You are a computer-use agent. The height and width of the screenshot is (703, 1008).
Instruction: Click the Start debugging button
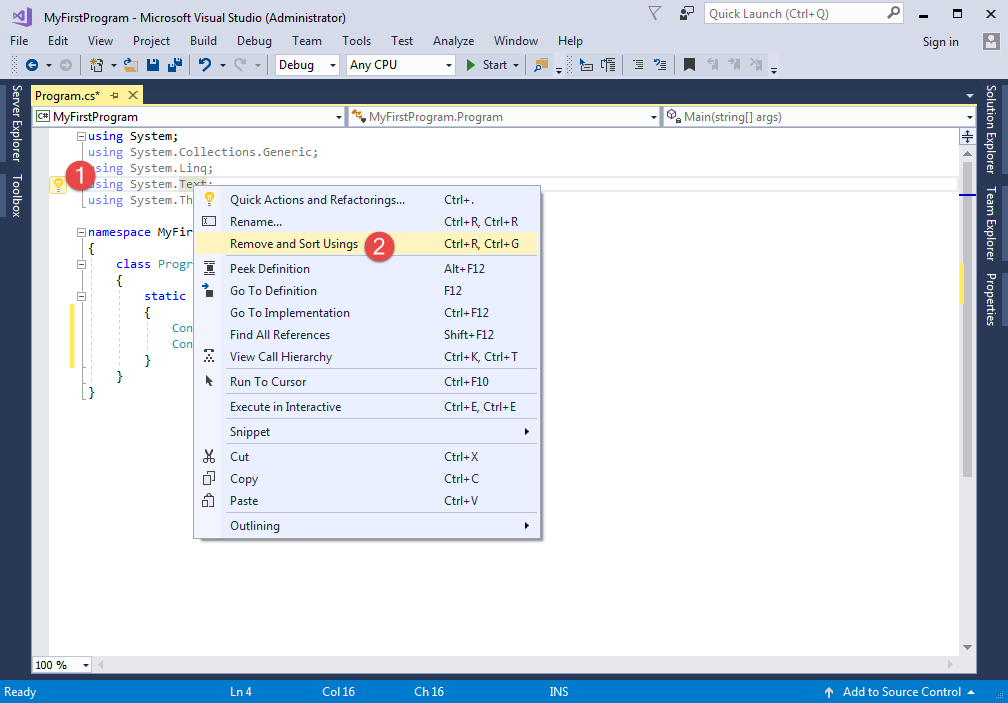click(x=487, y=65)
